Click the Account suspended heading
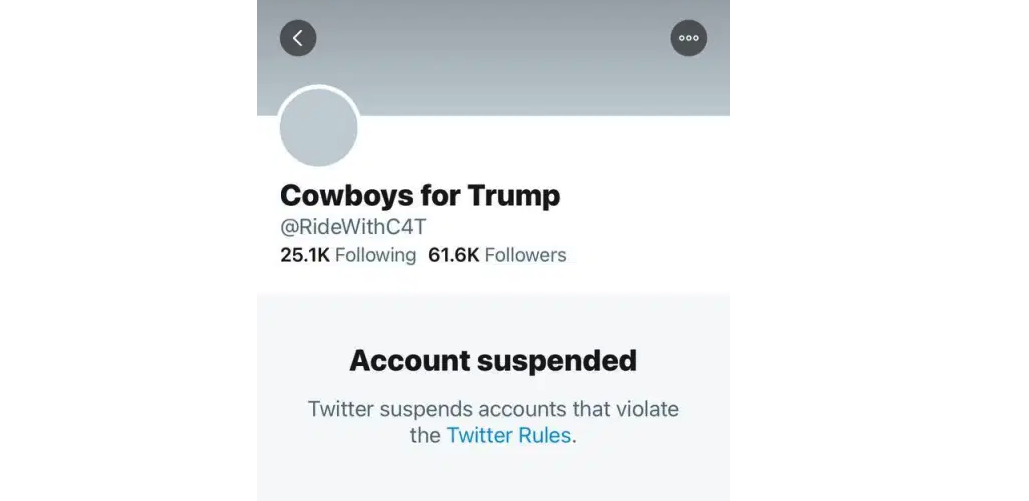This screenshot has width=1029, height=501. point(493,360)
